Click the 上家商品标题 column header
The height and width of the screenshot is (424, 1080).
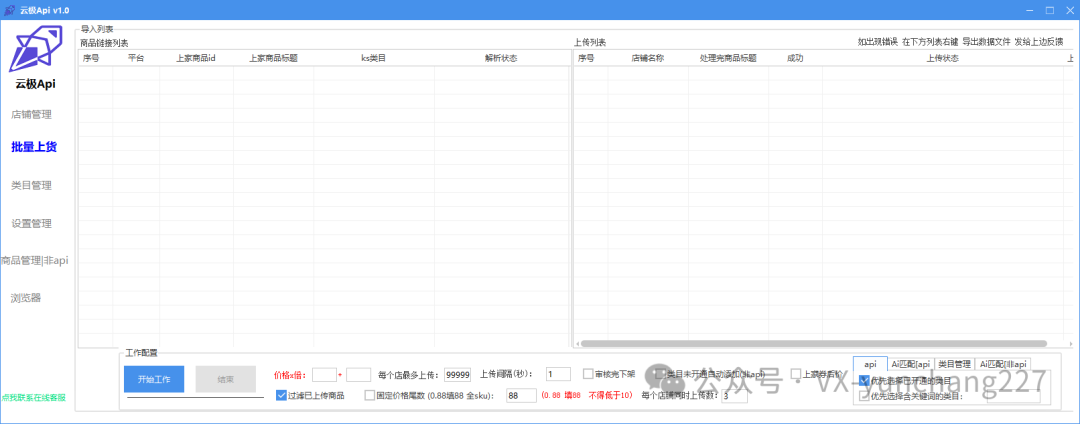273,58
